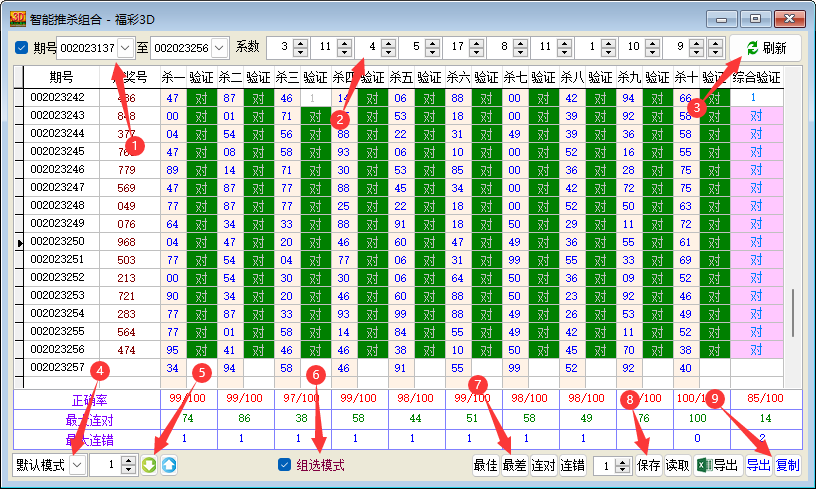Expand the 默认模式 mode dropdown
816x489 pixels.
click(x=77, y=465)
